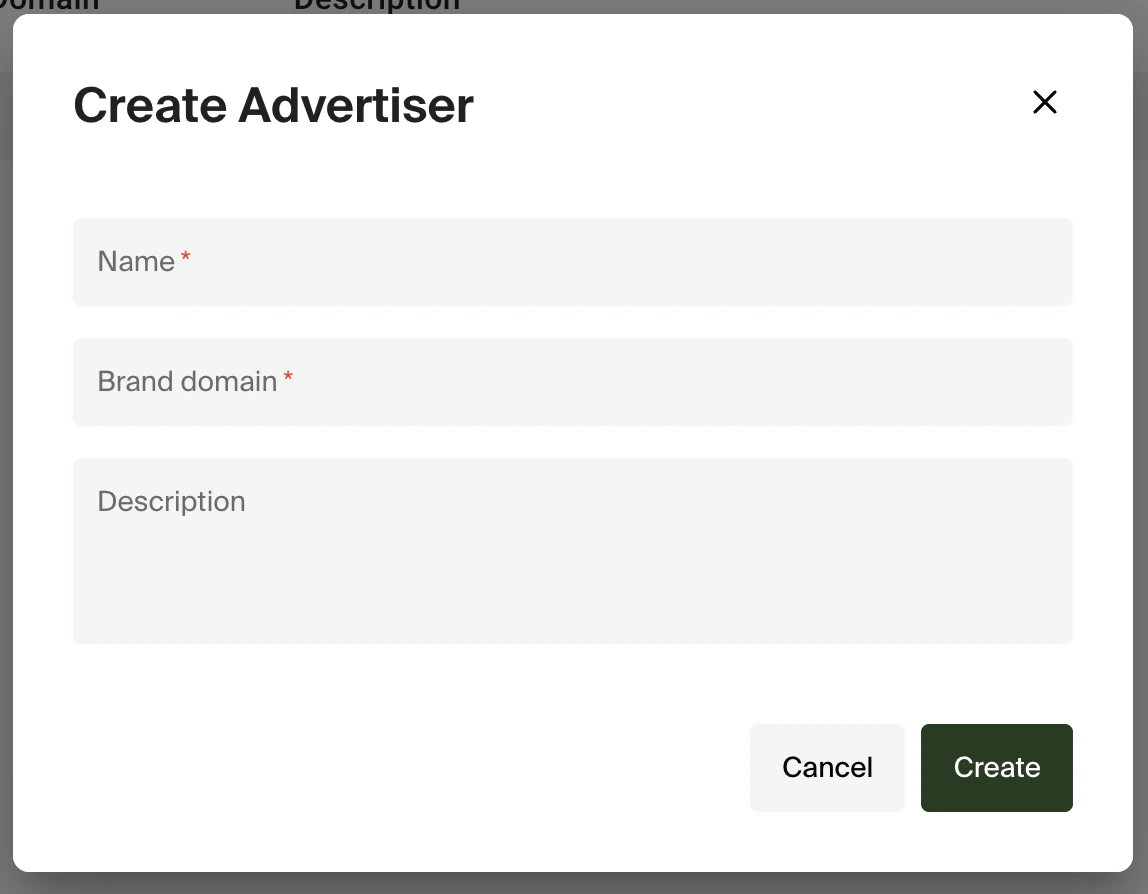Select the Description column header behind the dialog
This screenshot has height=894, width=1148.
(375, 8)
